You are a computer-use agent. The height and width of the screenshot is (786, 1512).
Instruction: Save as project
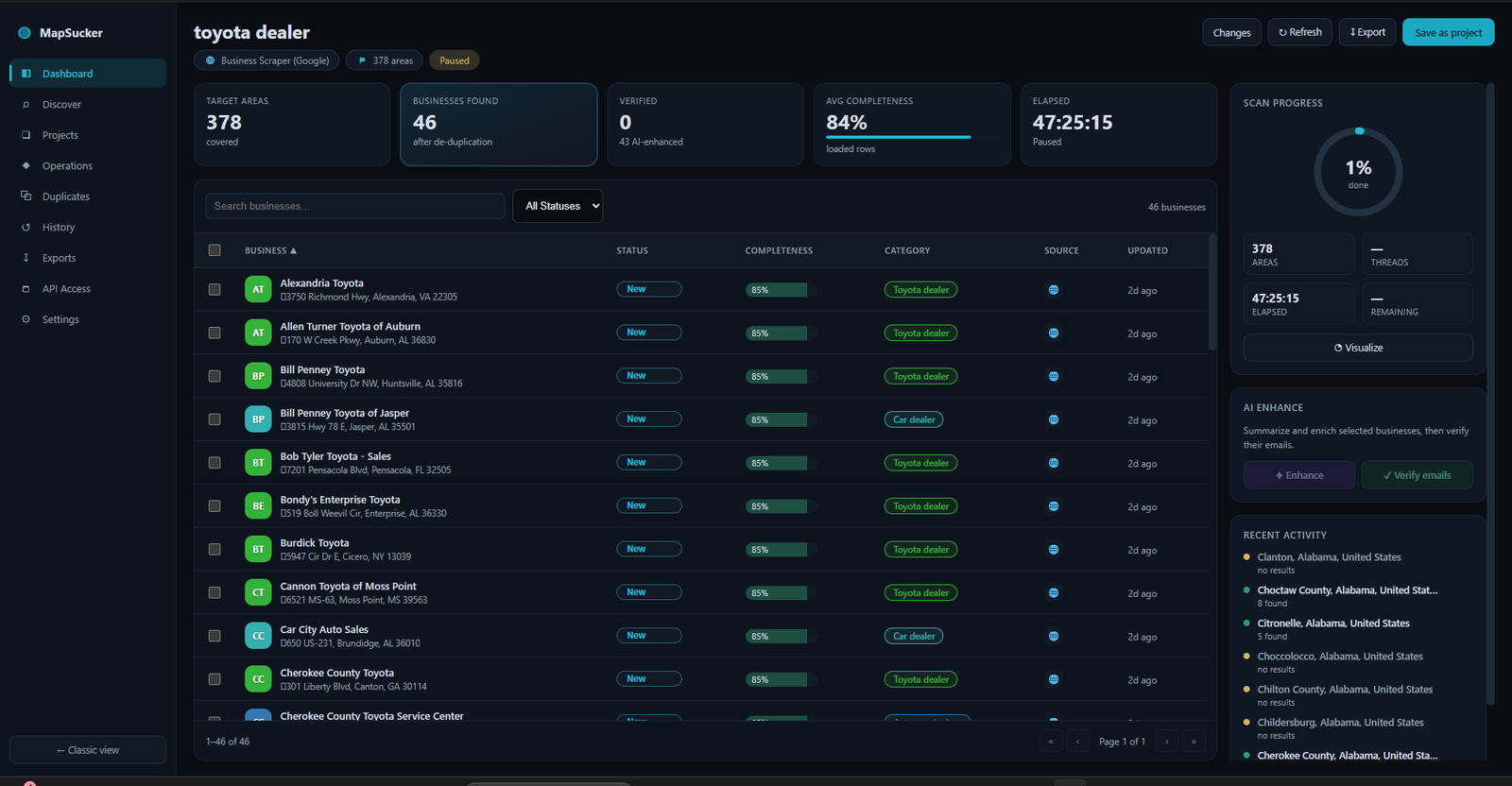pos(1448,33)
